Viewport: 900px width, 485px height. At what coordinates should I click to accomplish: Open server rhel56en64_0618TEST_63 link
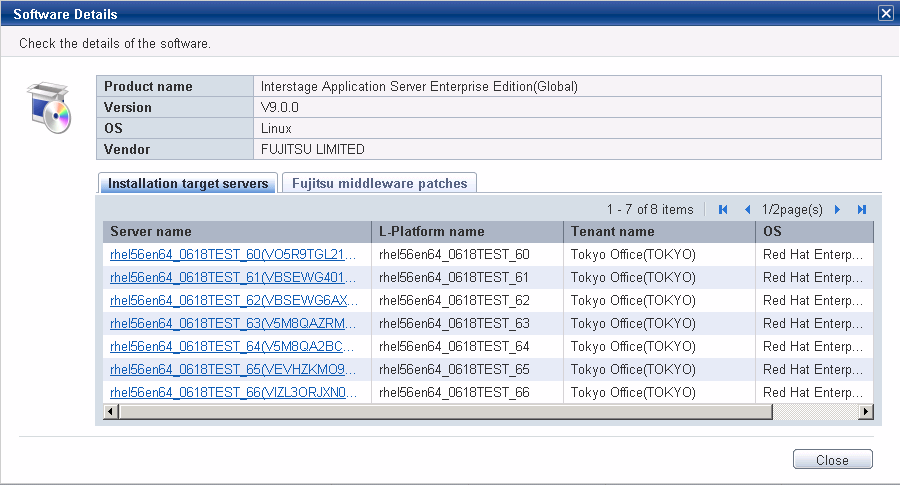233,323
